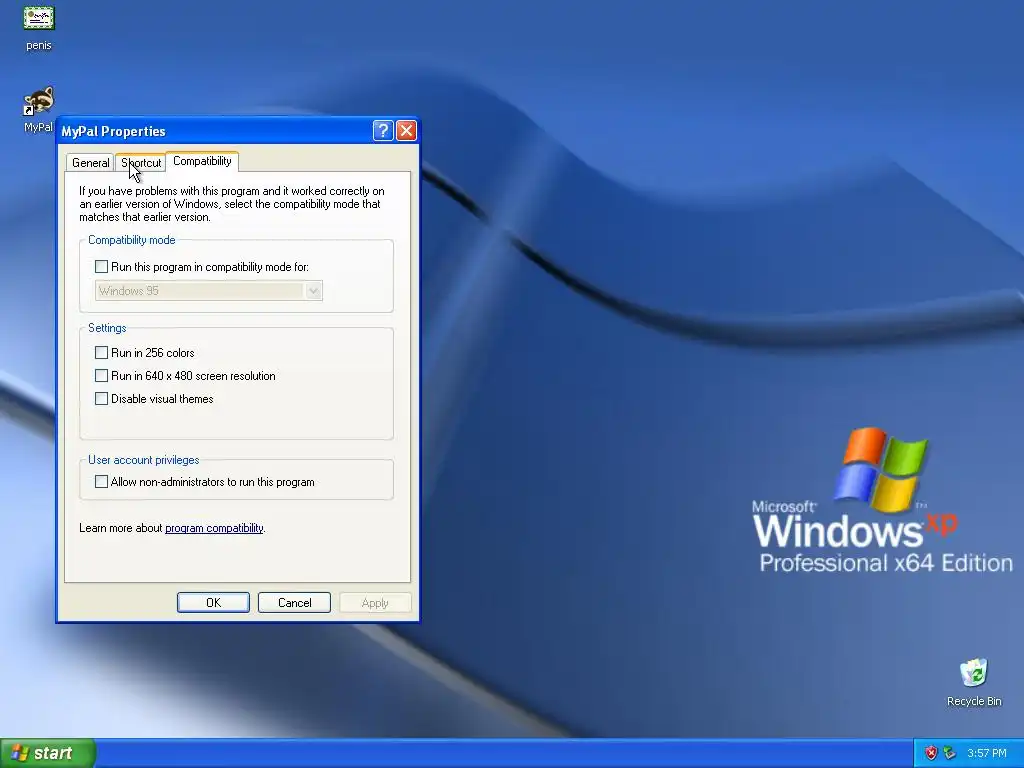This screenshot has width=1024, height=768.
Task: Click the Apply button
Action: [x=375, y=602]
